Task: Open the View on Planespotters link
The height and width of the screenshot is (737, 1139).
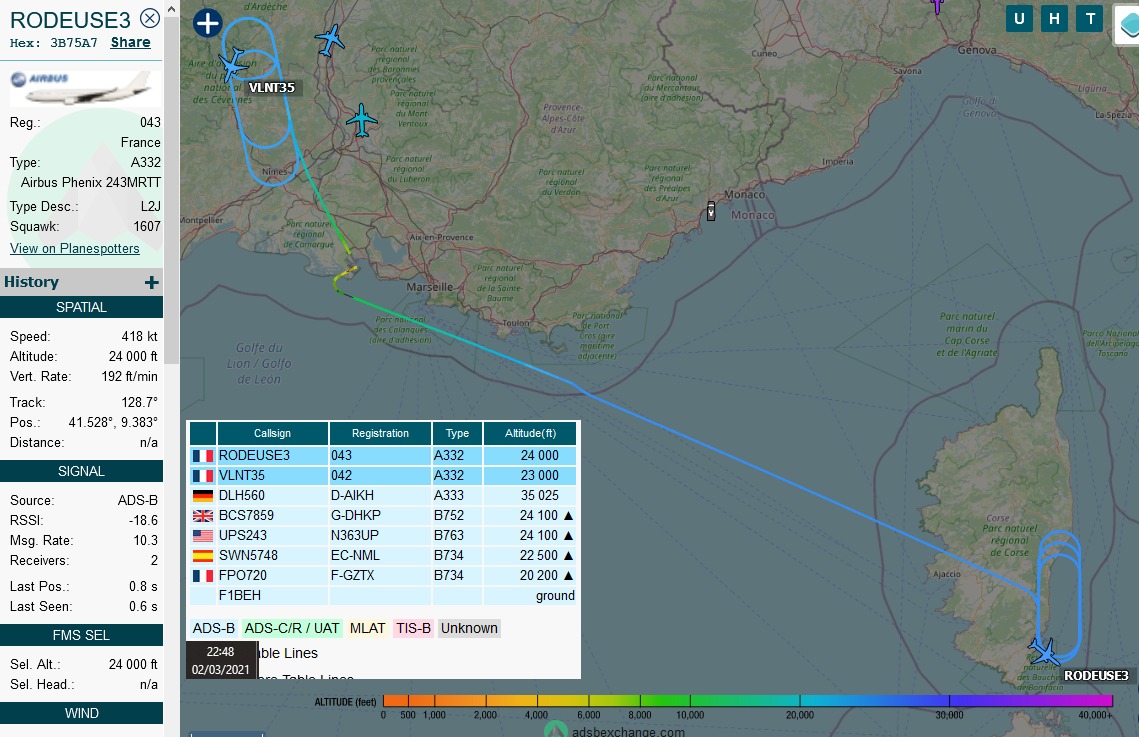Action: (x=75, y=248)
